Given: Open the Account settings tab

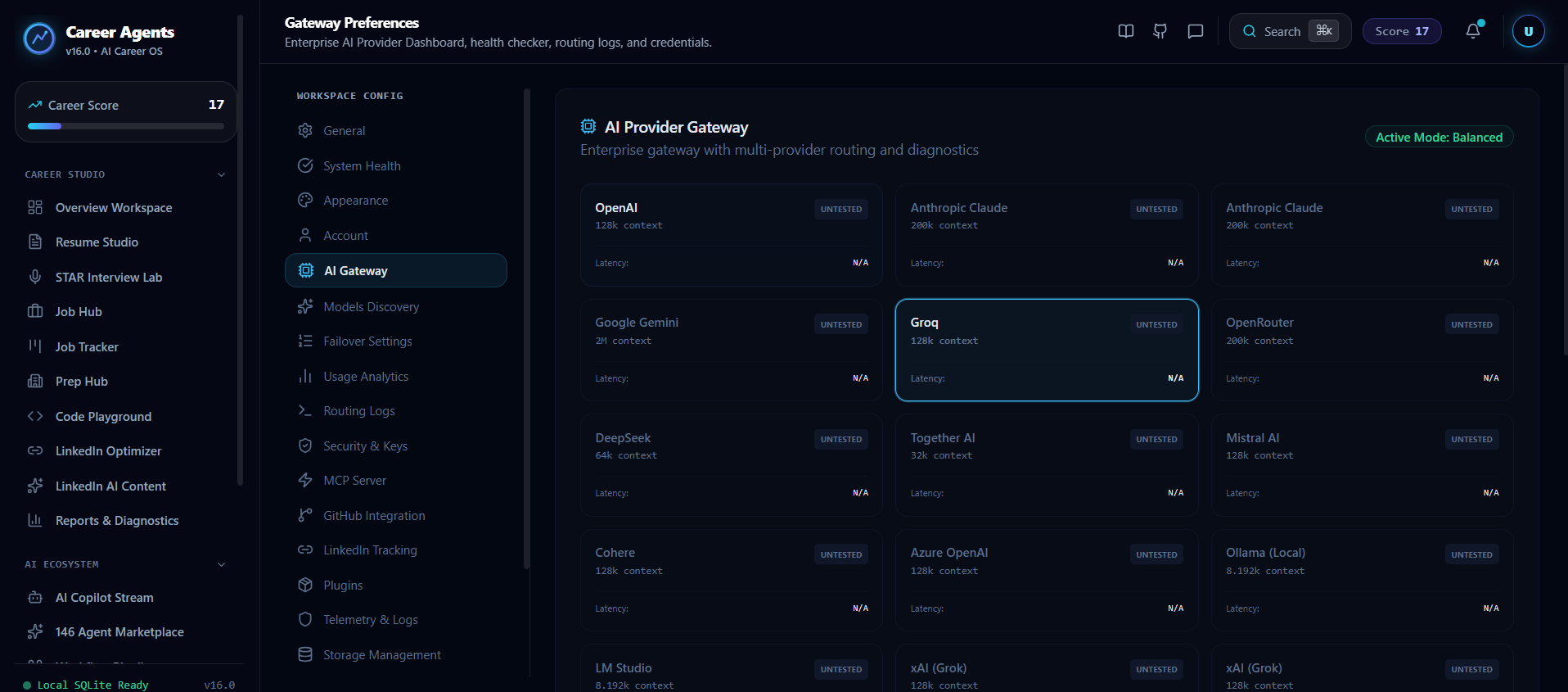Looking at the screenshot, I should tap(396, 235).
